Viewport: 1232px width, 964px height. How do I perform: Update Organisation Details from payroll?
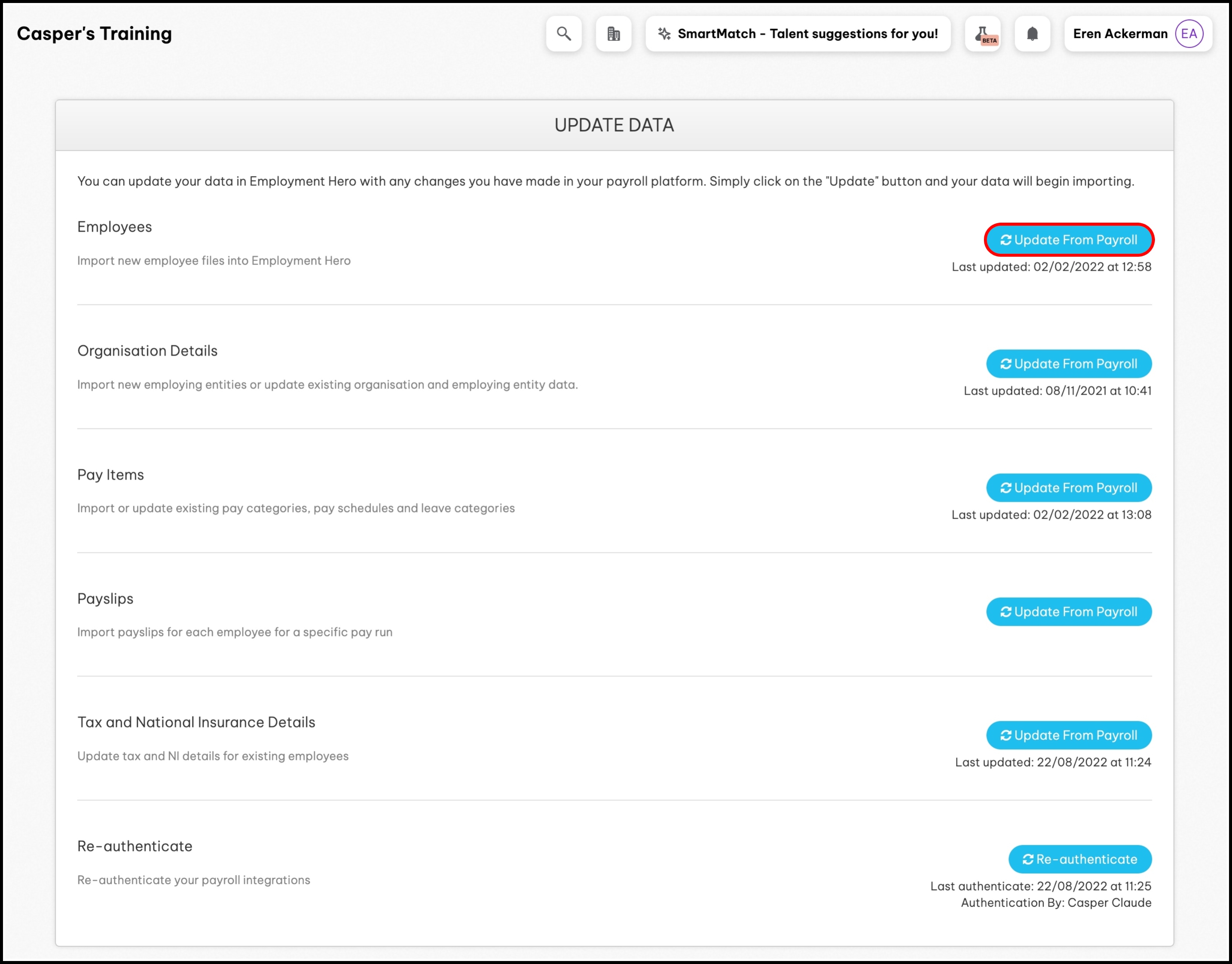click(x=1069, y=364)
